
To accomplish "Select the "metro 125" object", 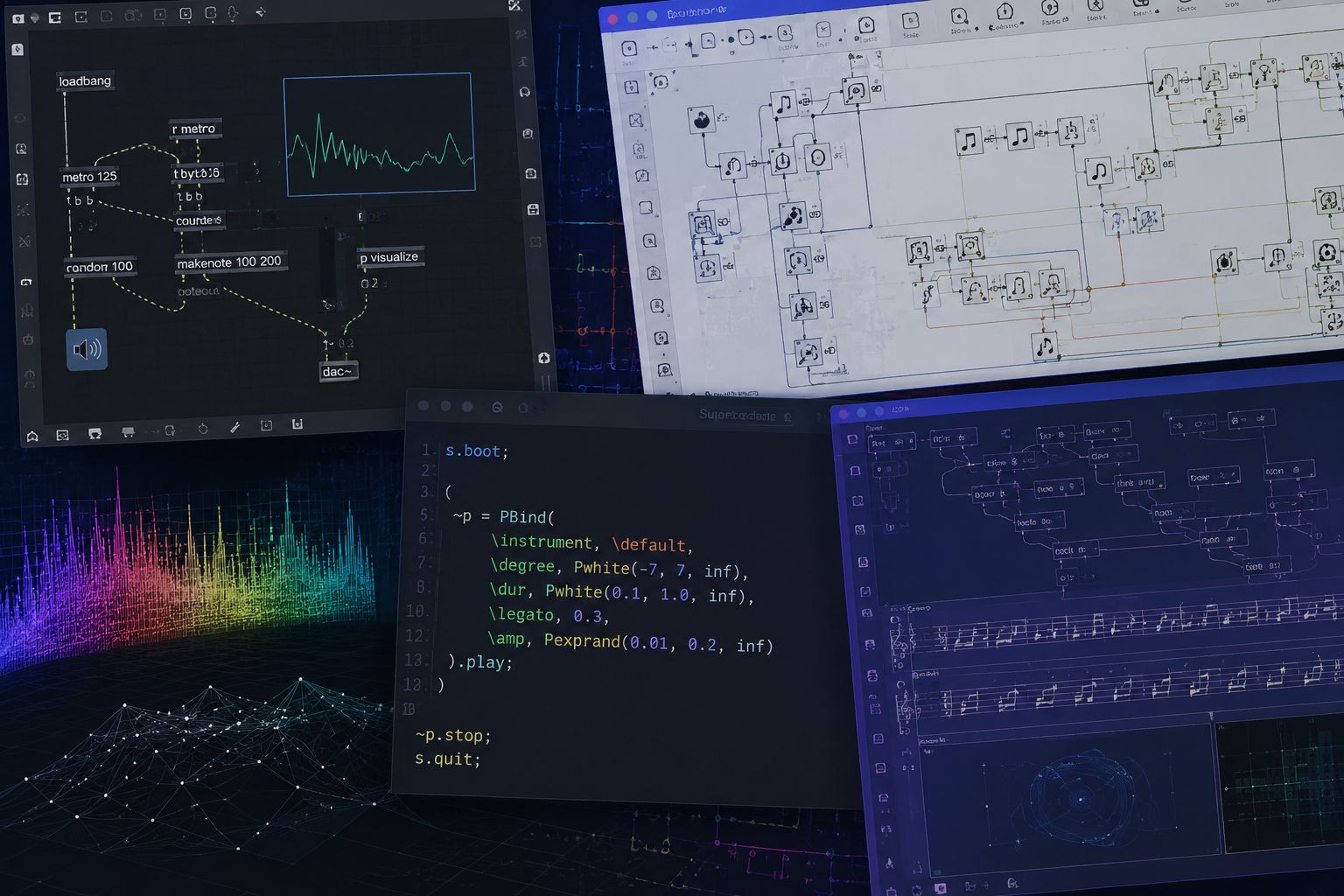I will 89,177.
